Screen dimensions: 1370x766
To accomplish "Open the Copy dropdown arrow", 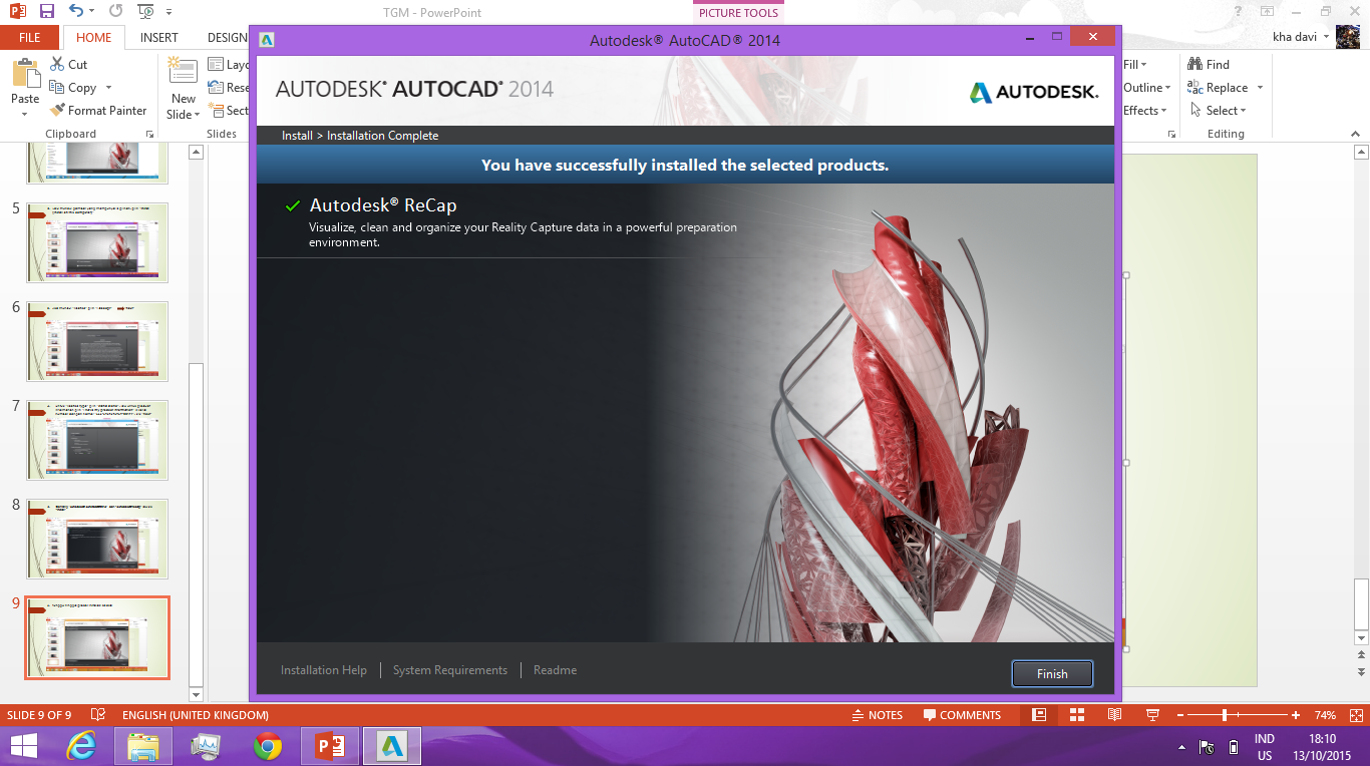I will pos(109,88).
